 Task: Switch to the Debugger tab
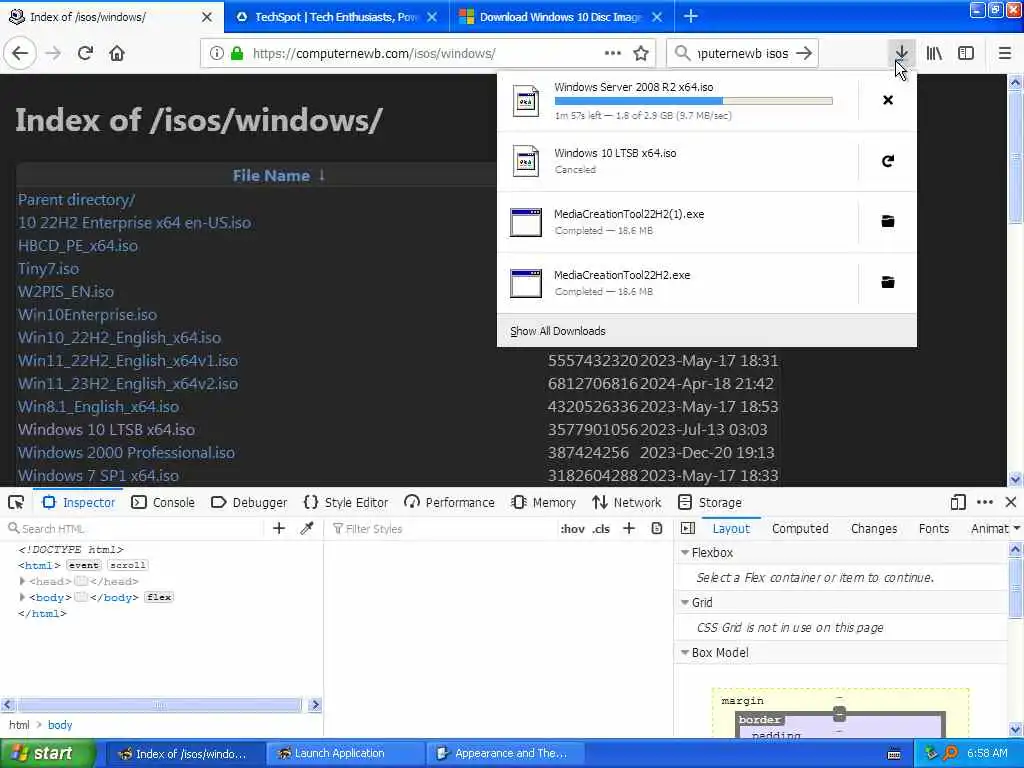pyautogui.click(x=249, y=502)
